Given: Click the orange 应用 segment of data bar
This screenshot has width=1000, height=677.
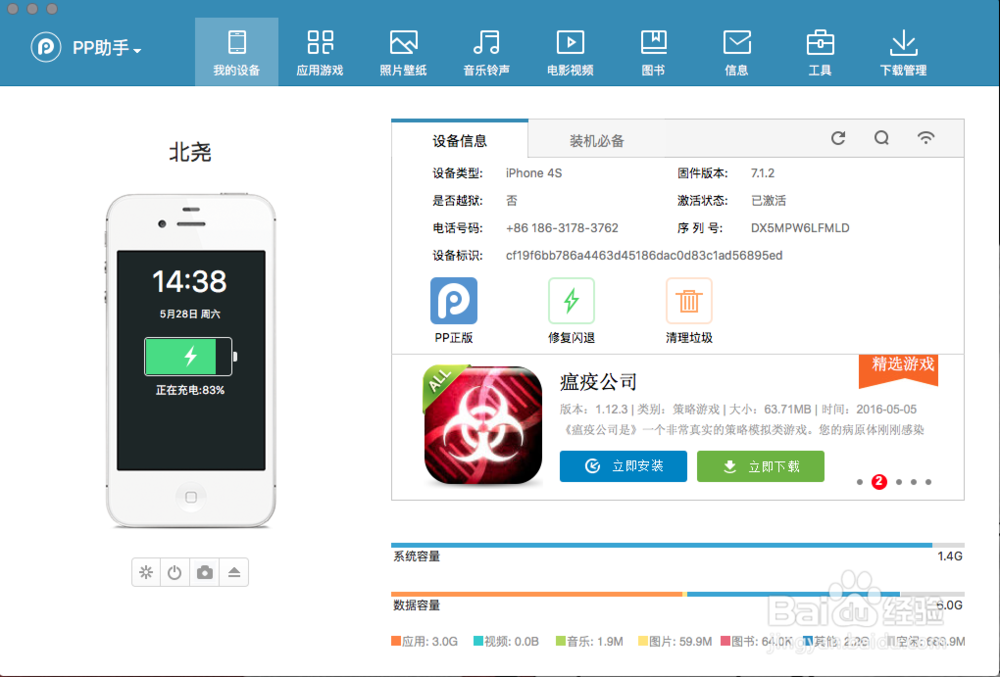Looking at the screenshot, I should (x=536, y=594).
